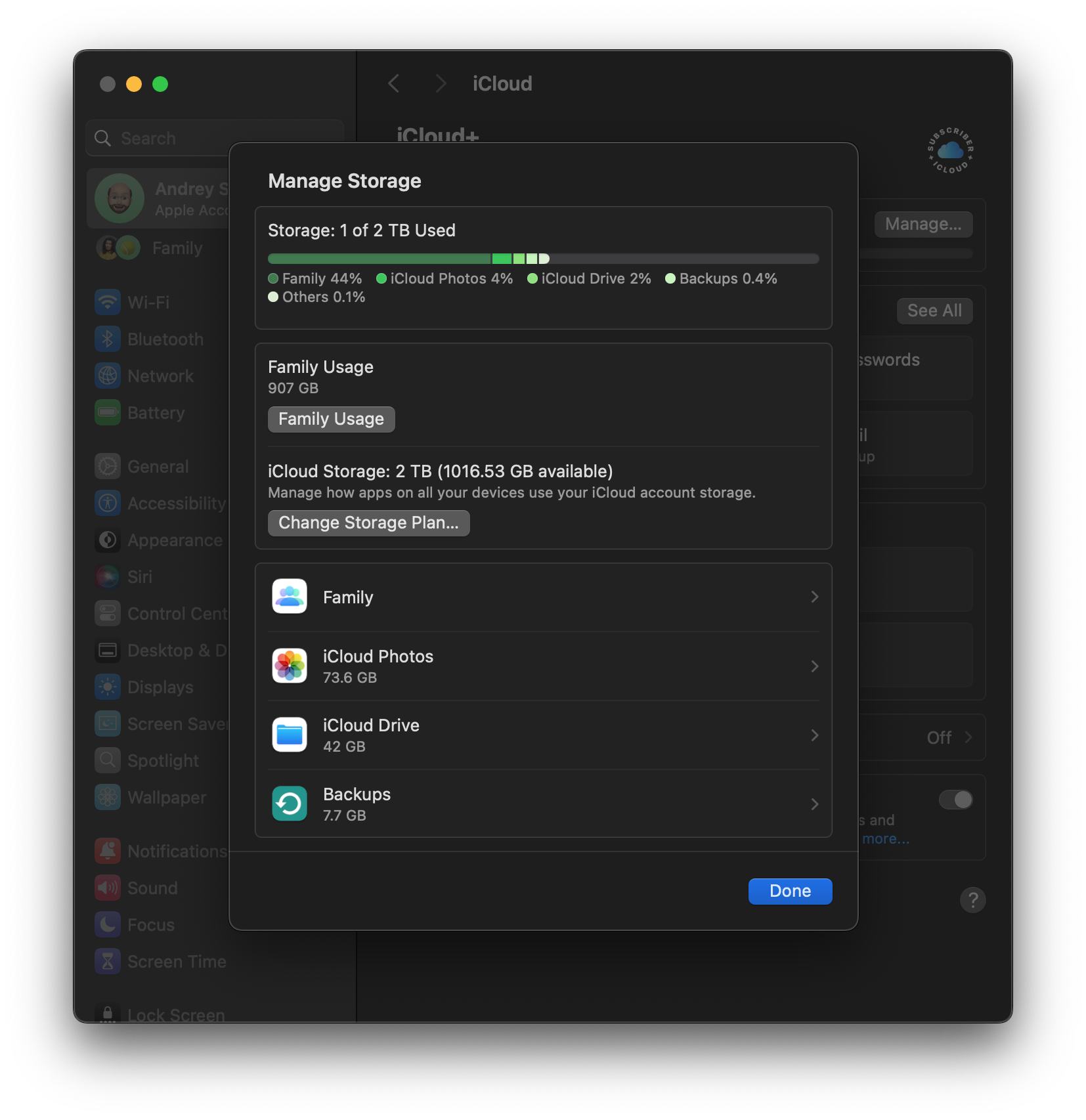The image size is (1086, 1120).
Task: Click the See All button
Action: tap(934, 311)
